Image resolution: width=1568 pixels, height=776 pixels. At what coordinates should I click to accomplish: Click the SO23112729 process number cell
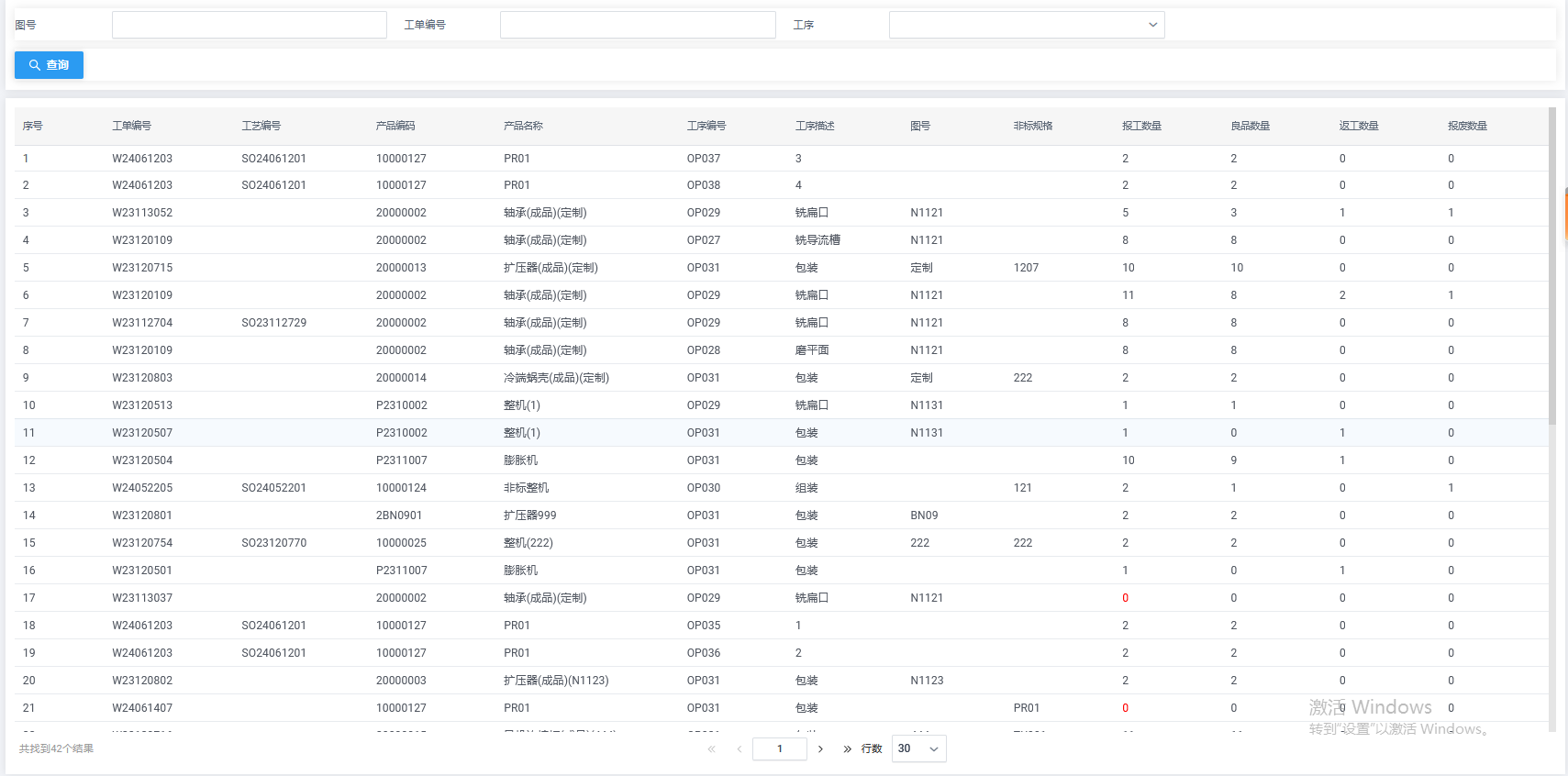[x=274, y=323]
